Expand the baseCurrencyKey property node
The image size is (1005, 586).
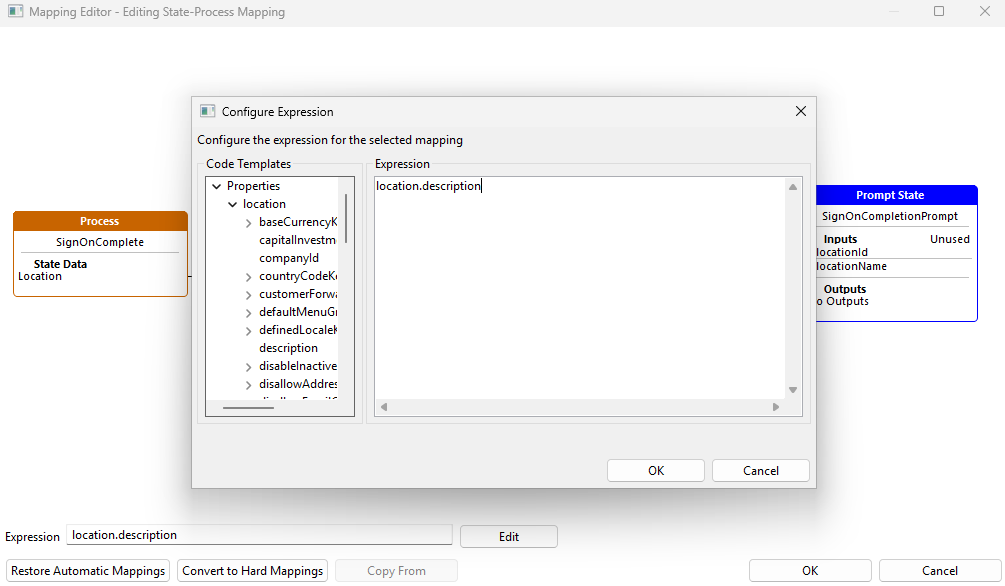point(248,221)
